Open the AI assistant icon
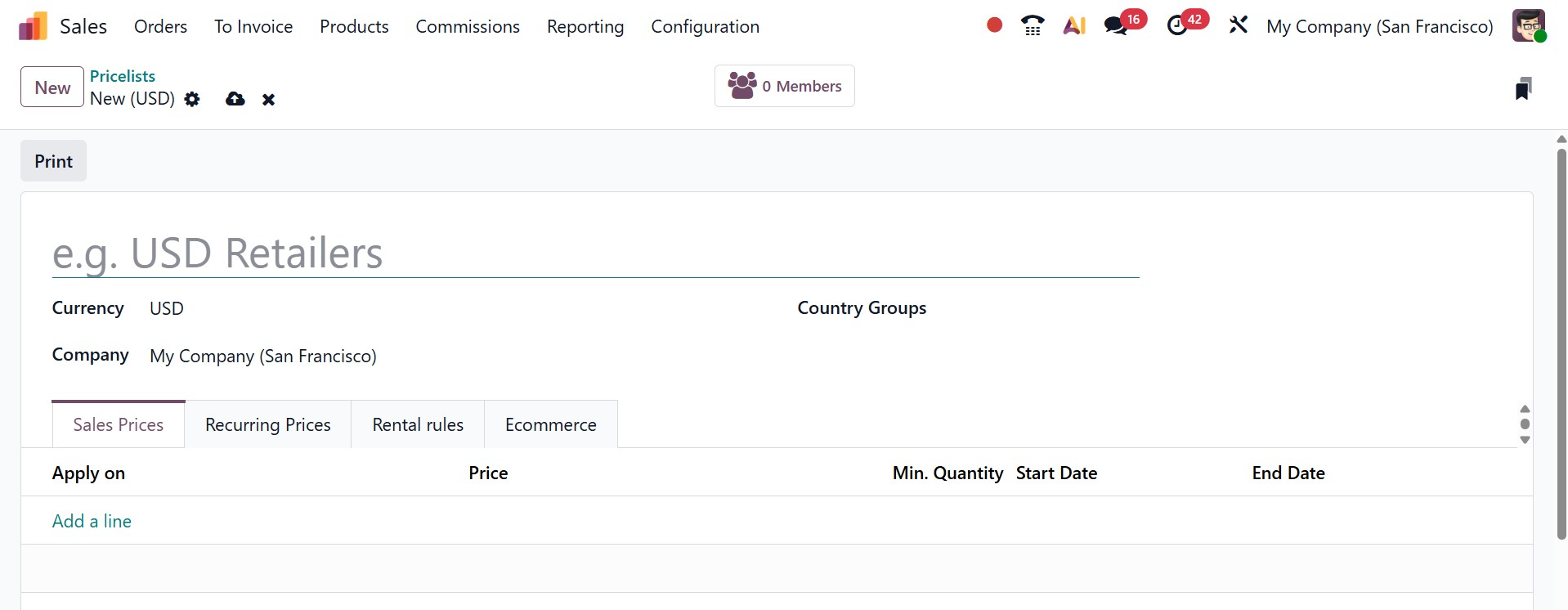The width and height of the screenshot is (1568, 610). point(1074,26)
